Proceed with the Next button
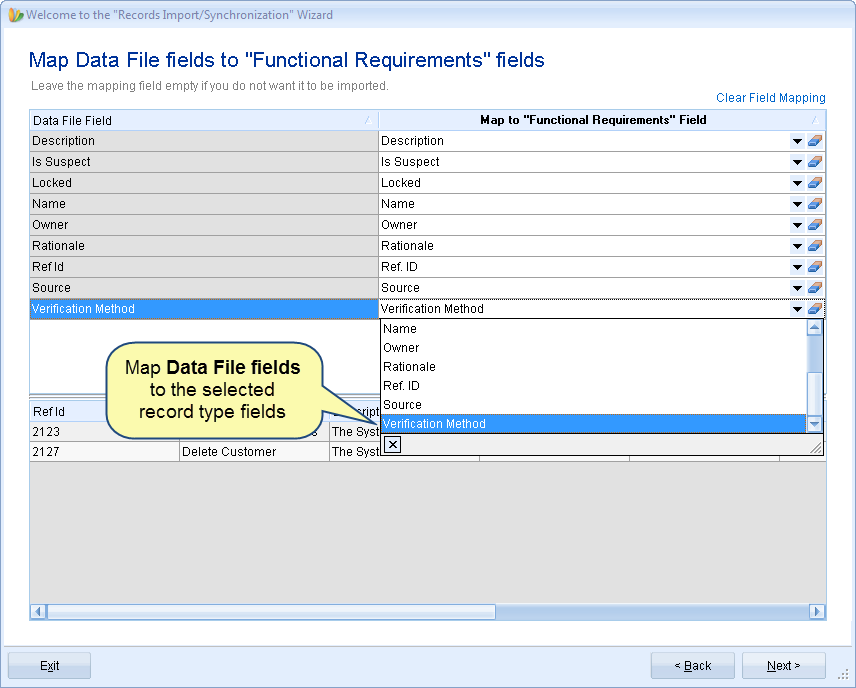 click(783, 666)
